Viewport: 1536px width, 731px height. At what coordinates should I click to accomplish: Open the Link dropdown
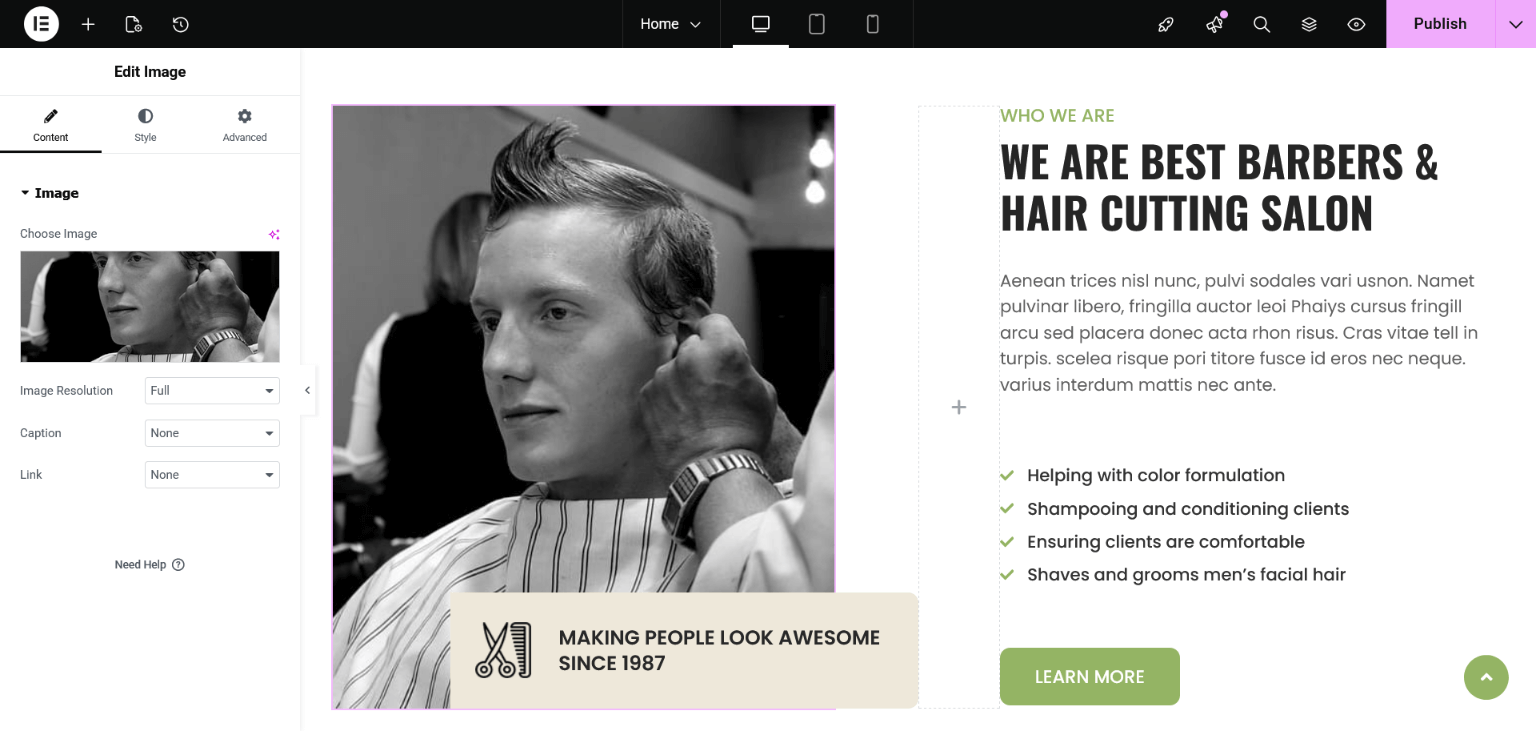212,475
